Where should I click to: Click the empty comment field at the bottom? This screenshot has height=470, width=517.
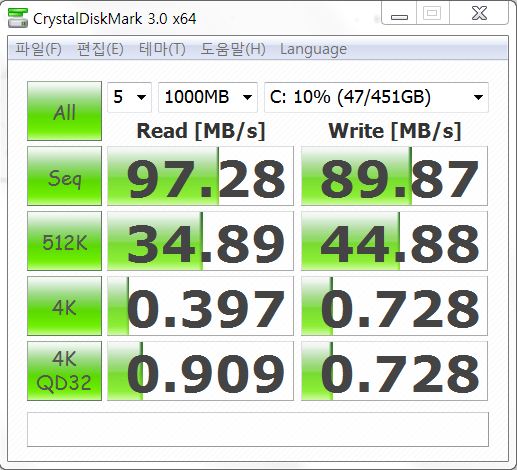pos(258,429)
